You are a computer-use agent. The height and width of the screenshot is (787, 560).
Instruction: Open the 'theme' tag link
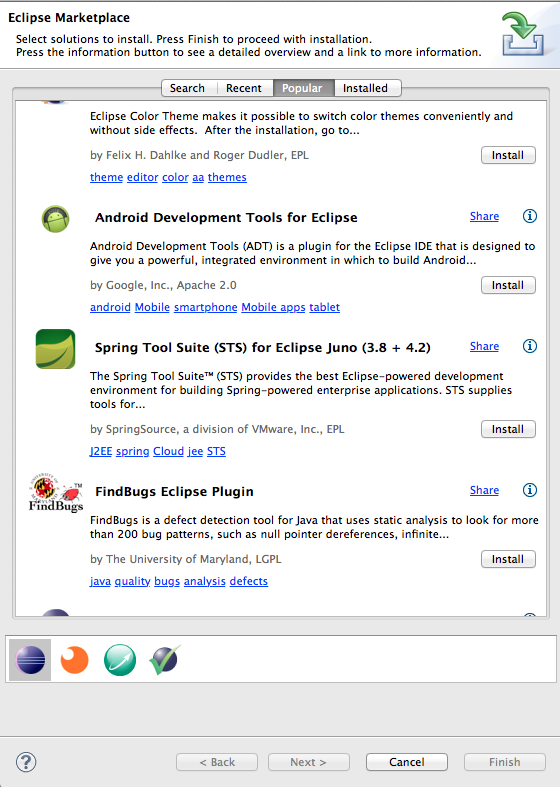click(x=106, y=177)
